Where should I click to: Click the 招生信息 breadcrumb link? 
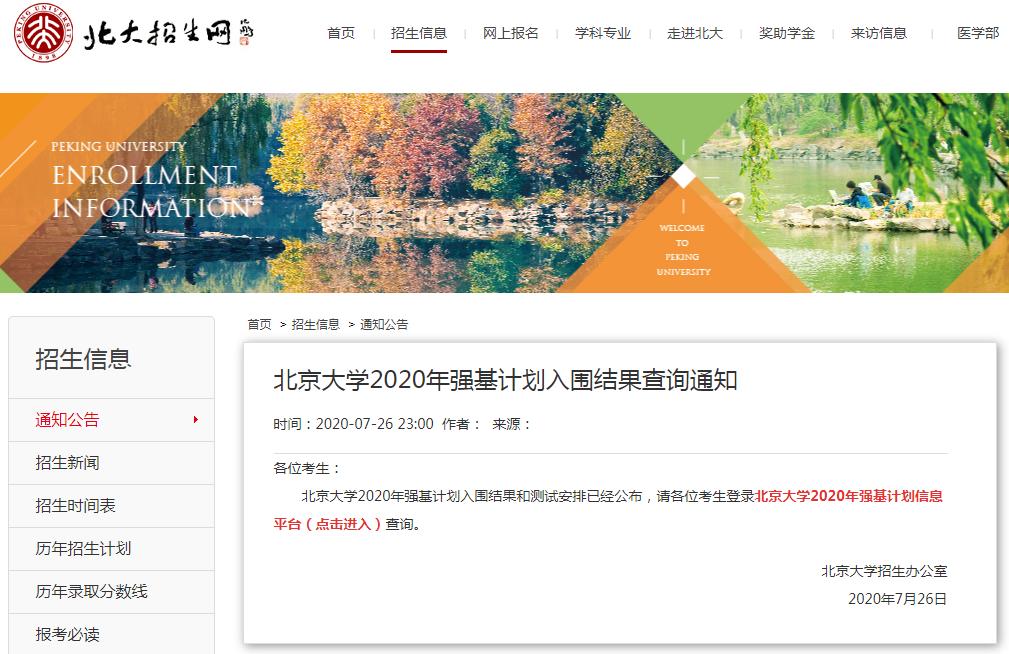(x=315, y=324)
